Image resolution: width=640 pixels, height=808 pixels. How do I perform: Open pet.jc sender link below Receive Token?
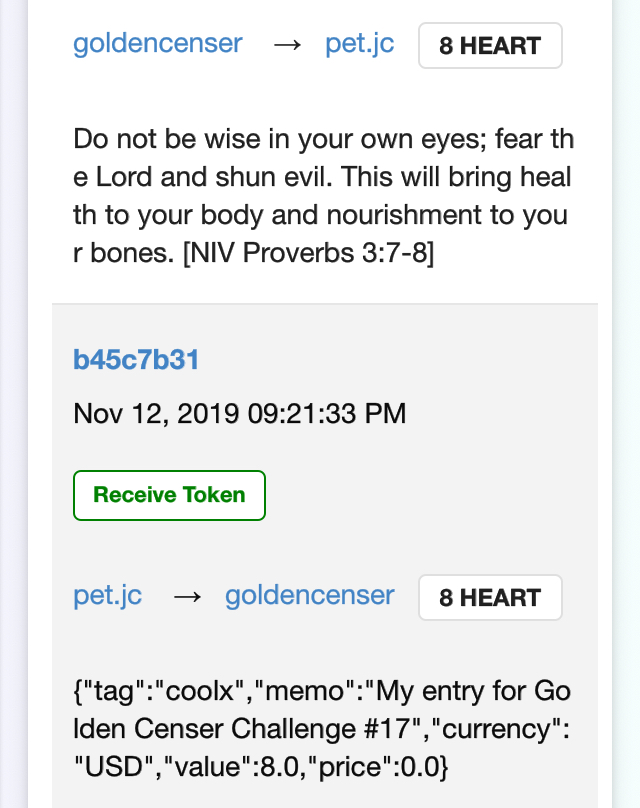pos(108,596)
